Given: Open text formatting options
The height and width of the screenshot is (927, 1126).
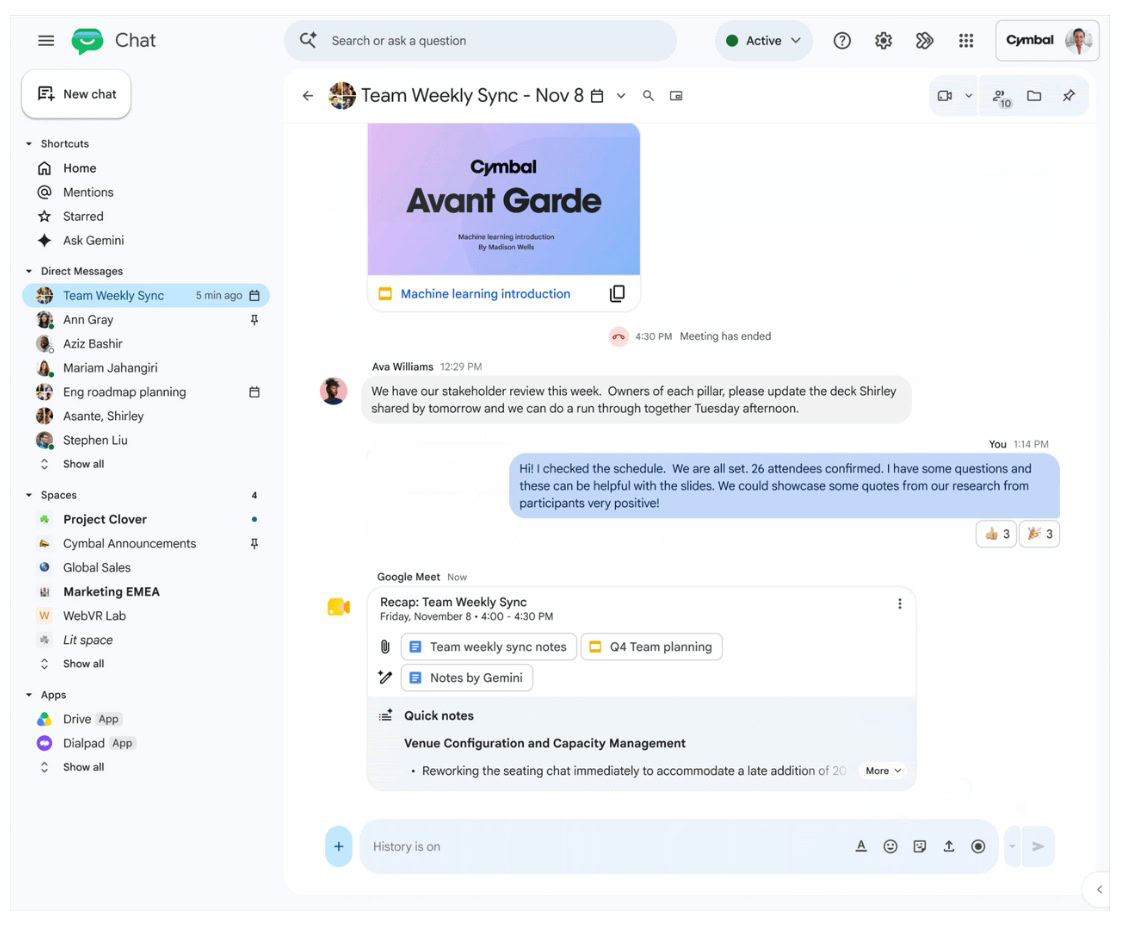Looking at the screenshot, I should pos(861,847).
